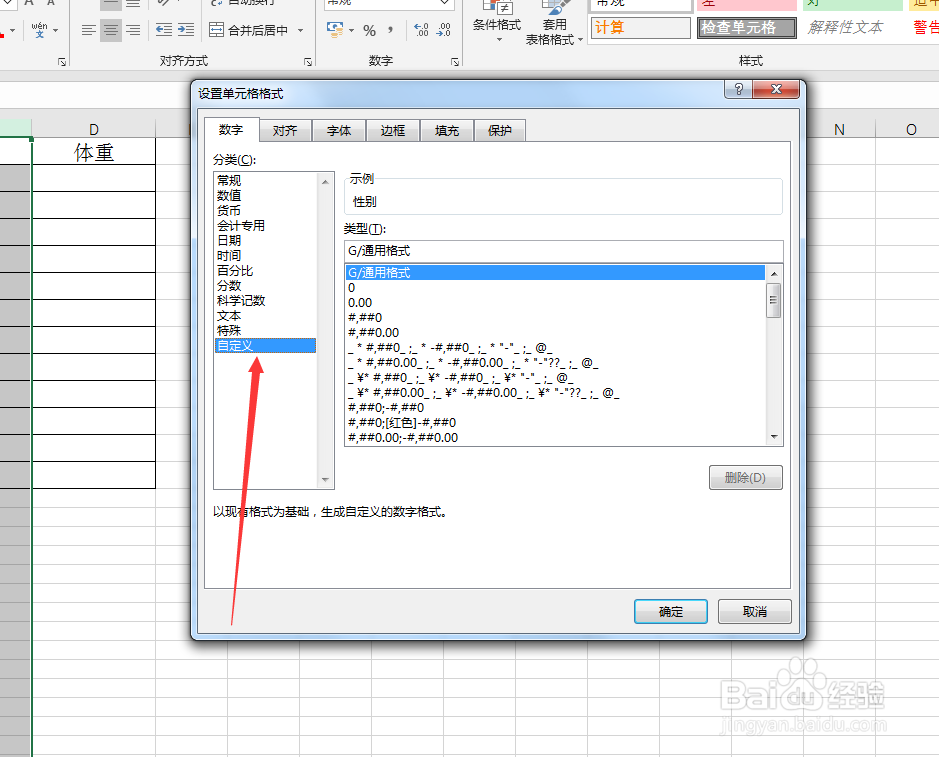Click the help question mark in dialog
Screen dimensions: 939x757
pyautogui.click(x=738, y=89)
